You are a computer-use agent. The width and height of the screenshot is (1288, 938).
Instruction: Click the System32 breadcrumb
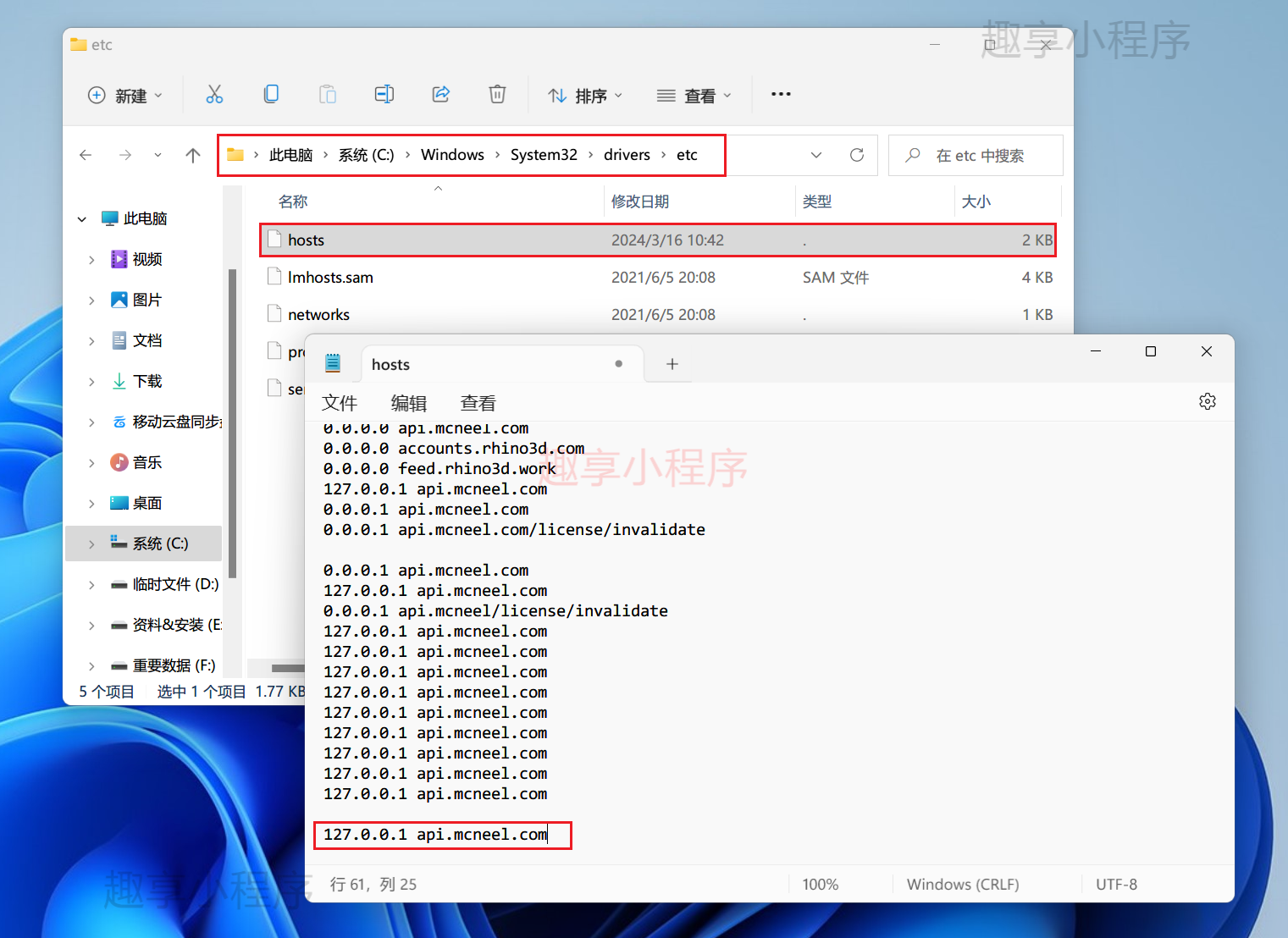[x=544, y=155]
